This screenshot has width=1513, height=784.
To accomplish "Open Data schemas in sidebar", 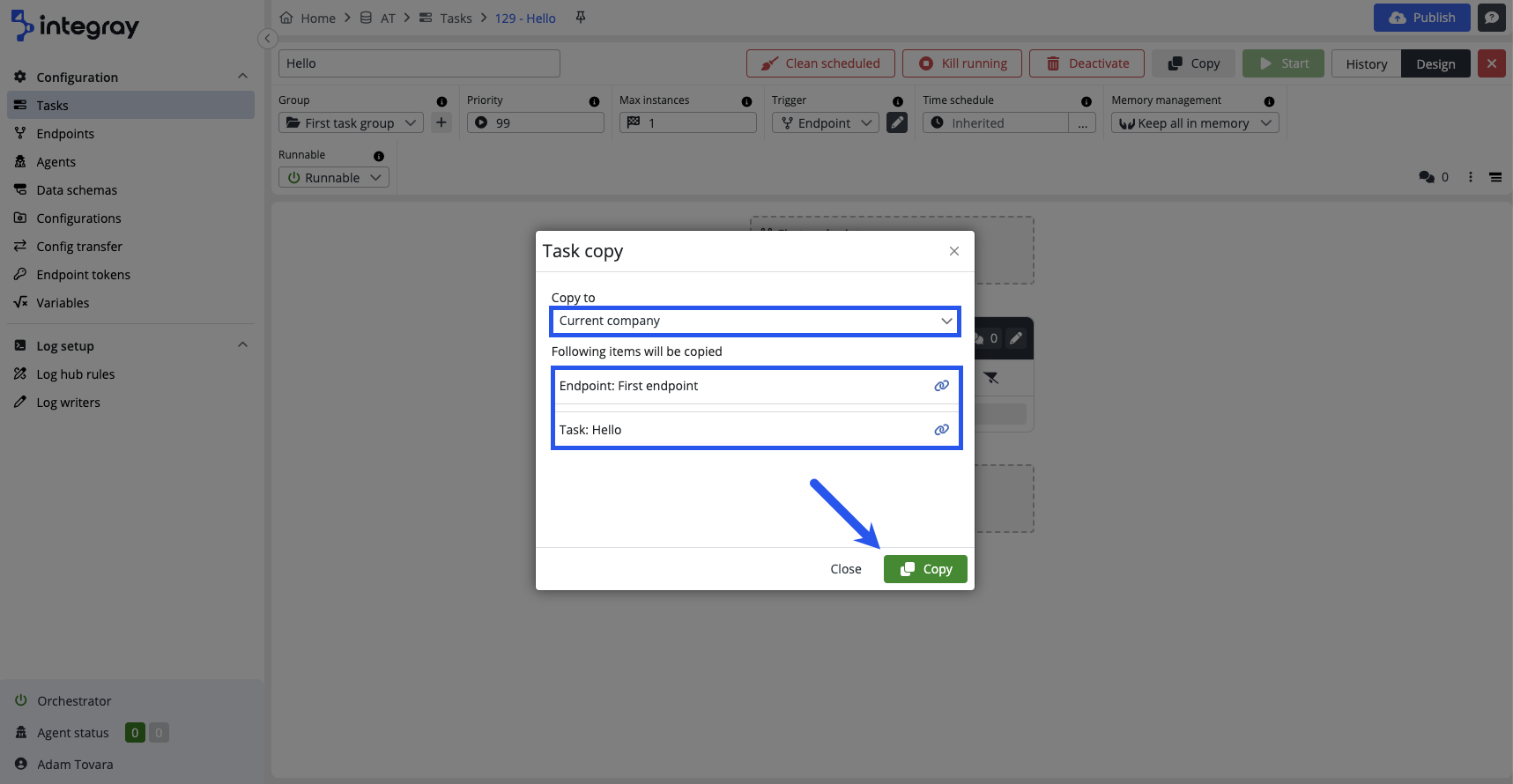I will (x=130, y=190).
